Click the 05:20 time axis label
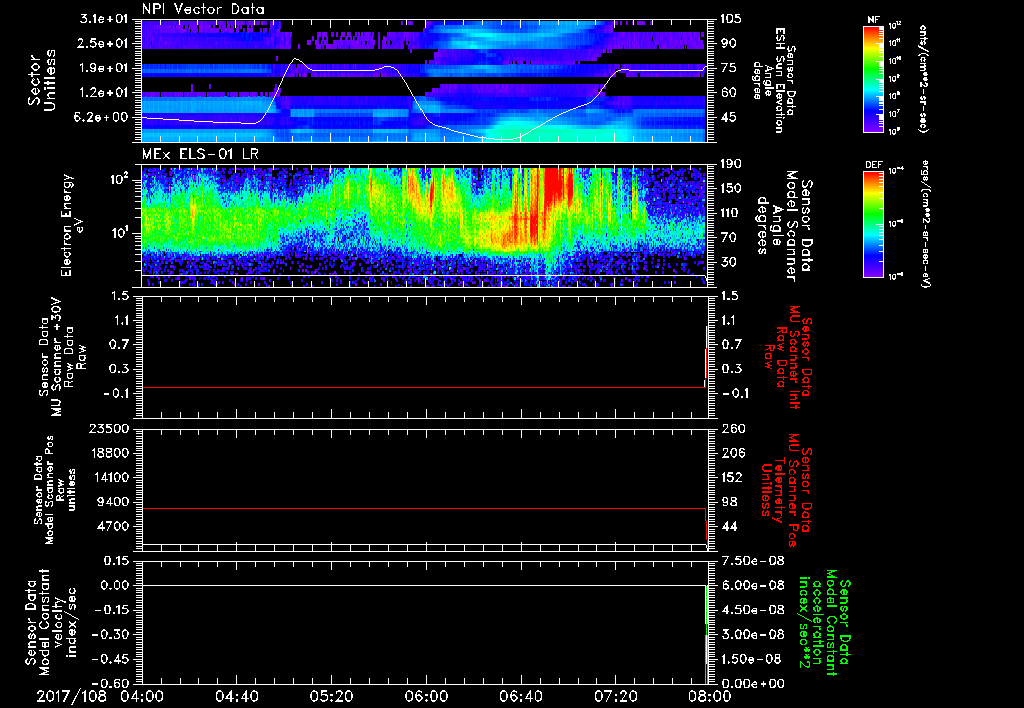Screen dimensions: 1024x708 point(330,694)
